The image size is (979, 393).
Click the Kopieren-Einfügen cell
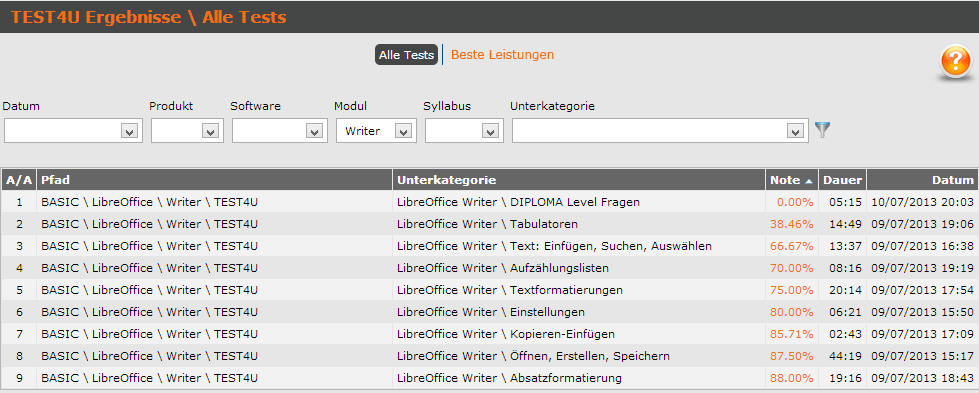[579, 334]
